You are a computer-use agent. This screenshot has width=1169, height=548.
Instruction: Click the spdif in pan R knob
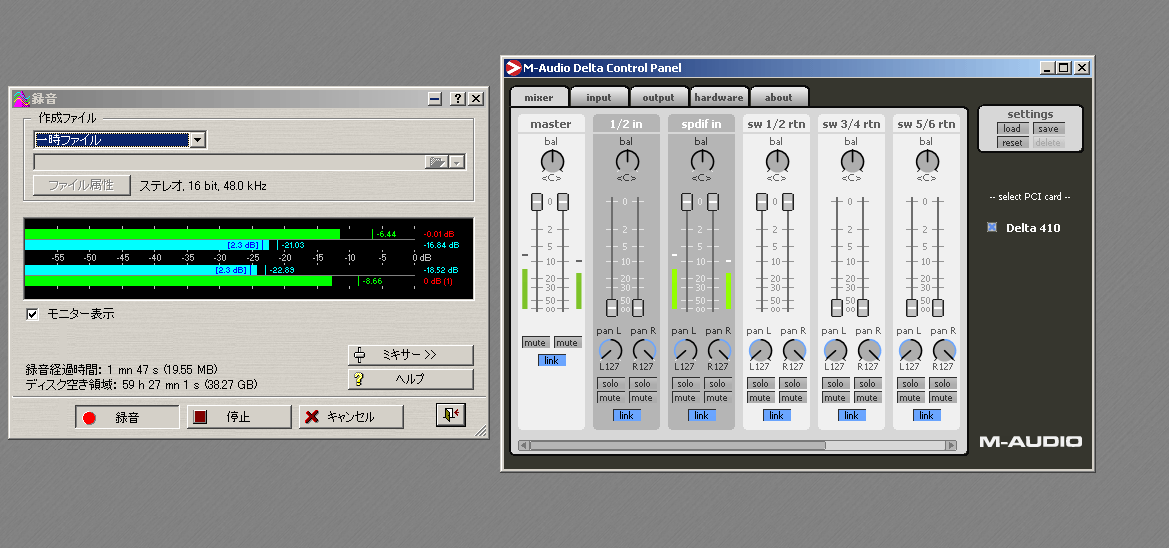(x=719, y=350)
